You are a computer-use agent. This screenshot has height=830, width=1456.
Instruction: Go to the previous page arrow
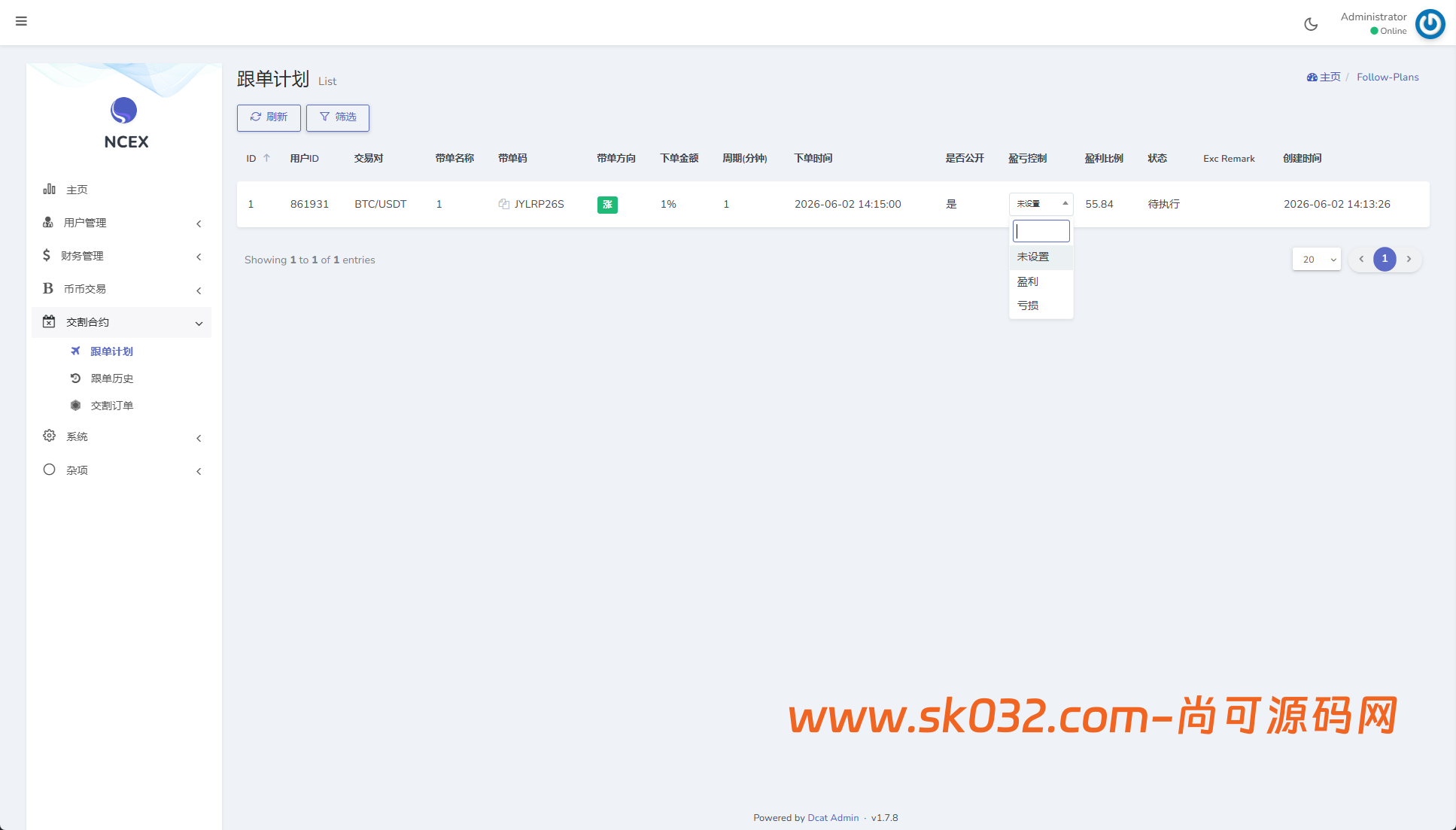tap(1361, 259)
